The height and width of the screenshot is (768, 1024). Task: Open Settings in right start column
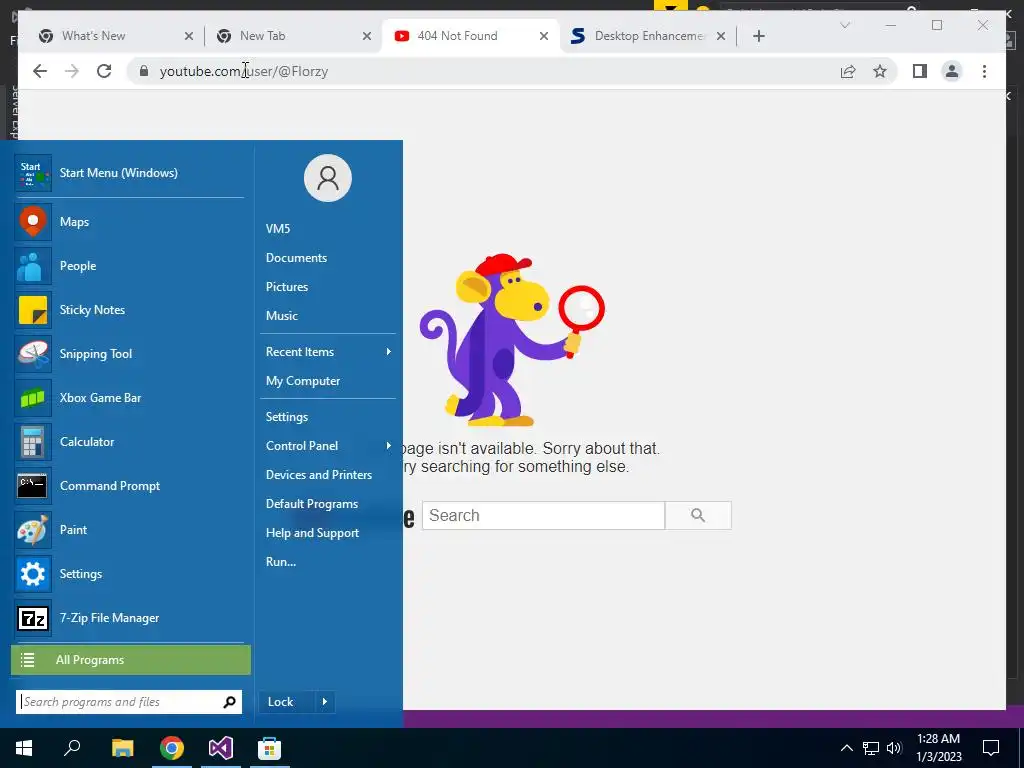tap(287, 417)
